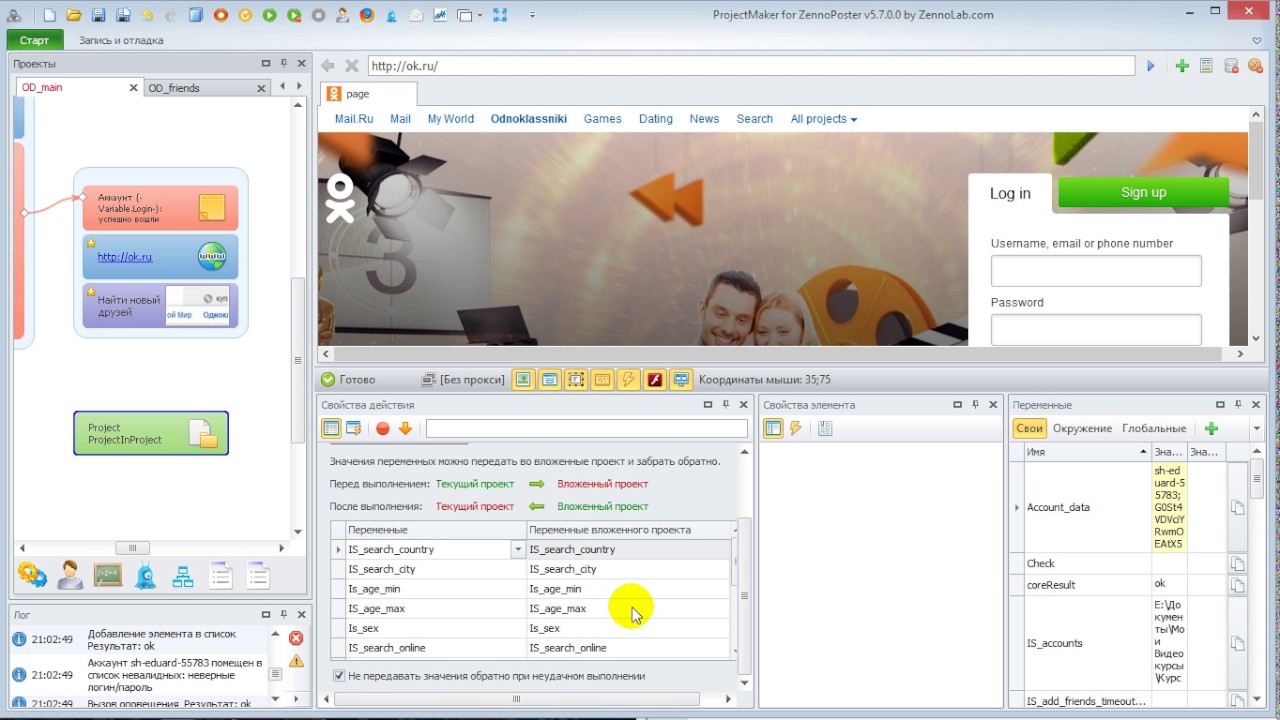
Task: Sort variables by the Имя column header
Action: [x=1087, y=452]
